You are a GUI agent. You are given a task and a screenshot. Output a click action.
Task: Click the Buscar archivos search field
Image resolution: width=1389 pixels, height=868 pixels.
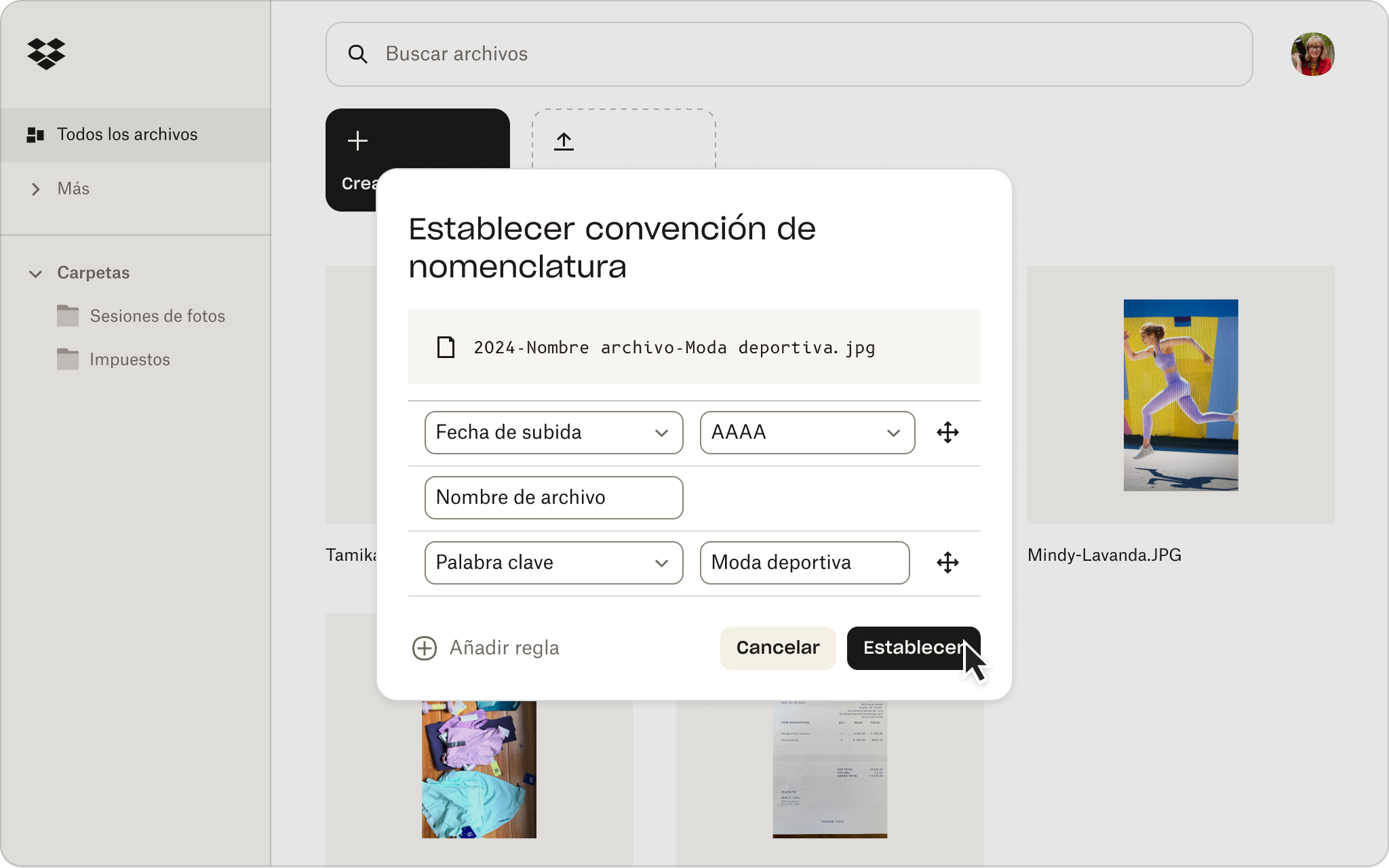coord(789,54)
